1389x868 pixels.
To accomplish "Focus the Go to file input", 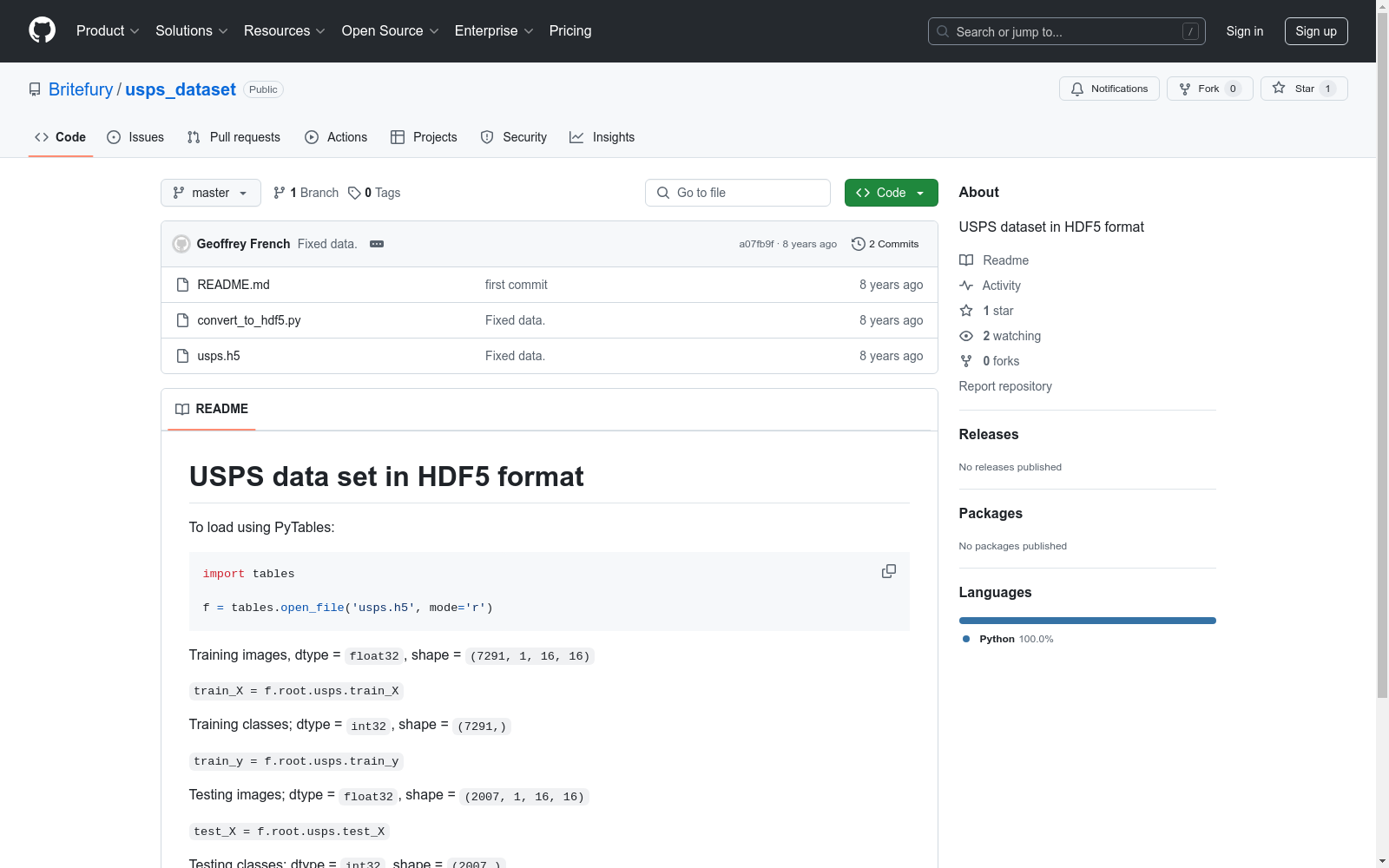I will (x=738, y=193).
